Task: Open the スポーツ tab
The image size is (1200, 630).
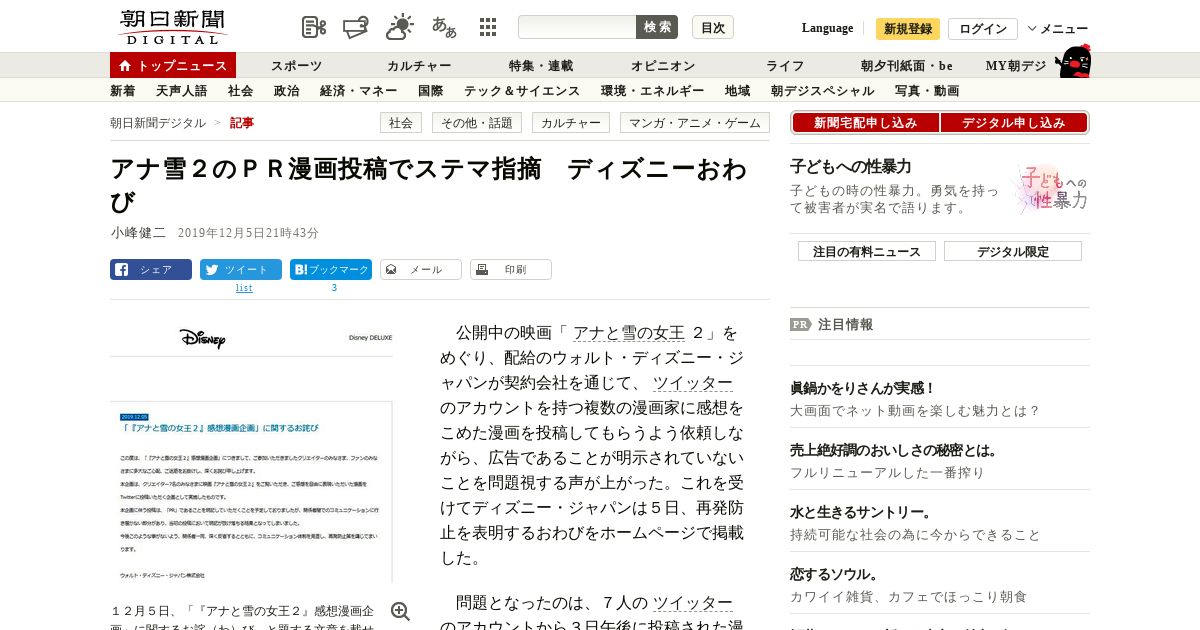Action: 297,66
